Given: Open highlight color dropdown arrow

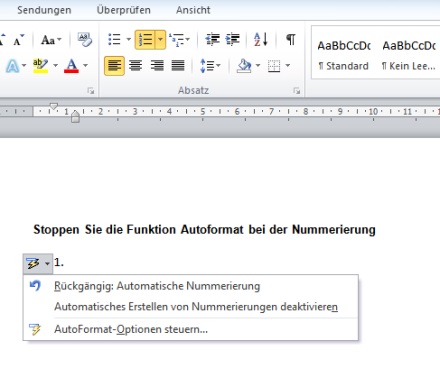Looking at the screenshot, I should coord(55,66).
